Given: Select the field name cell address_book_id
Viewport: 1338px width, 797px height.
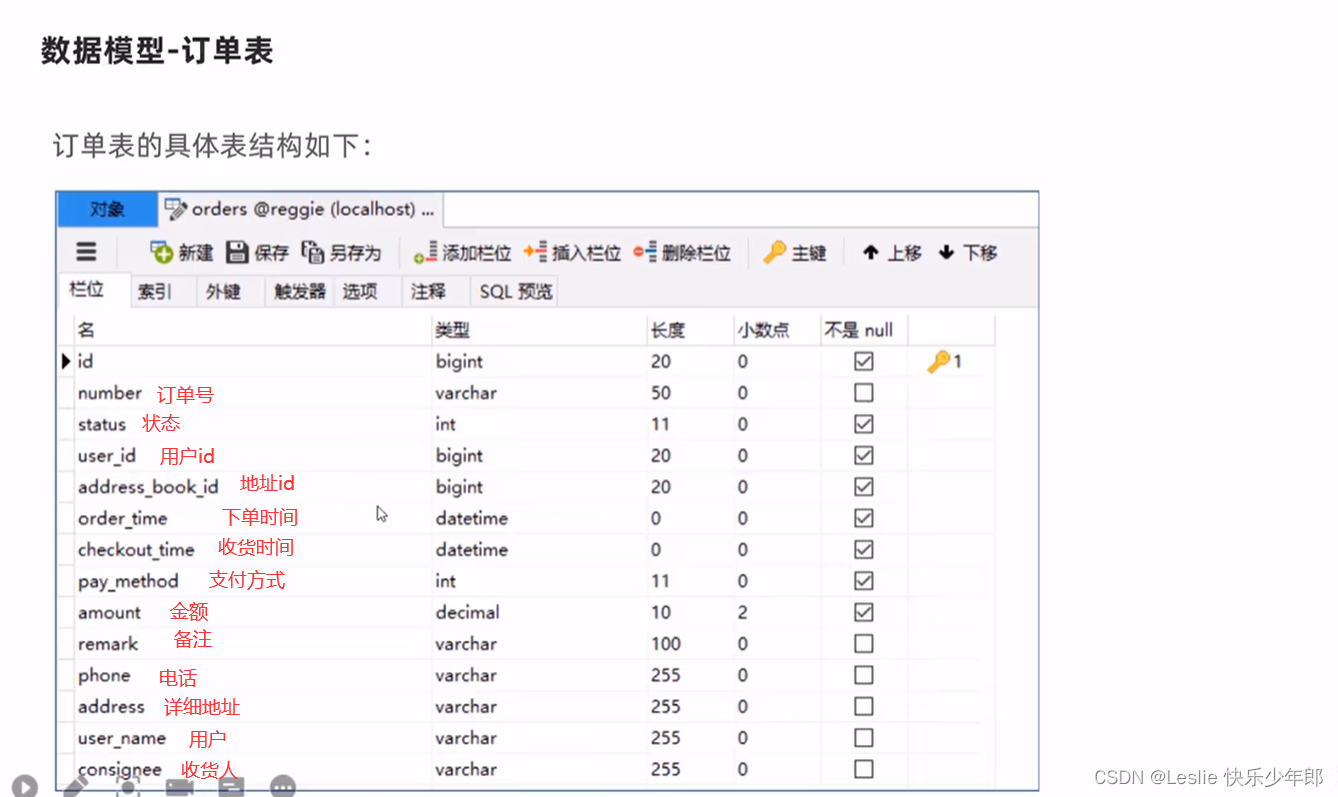Looking at the screenshot, I should (x=252, y=487).
